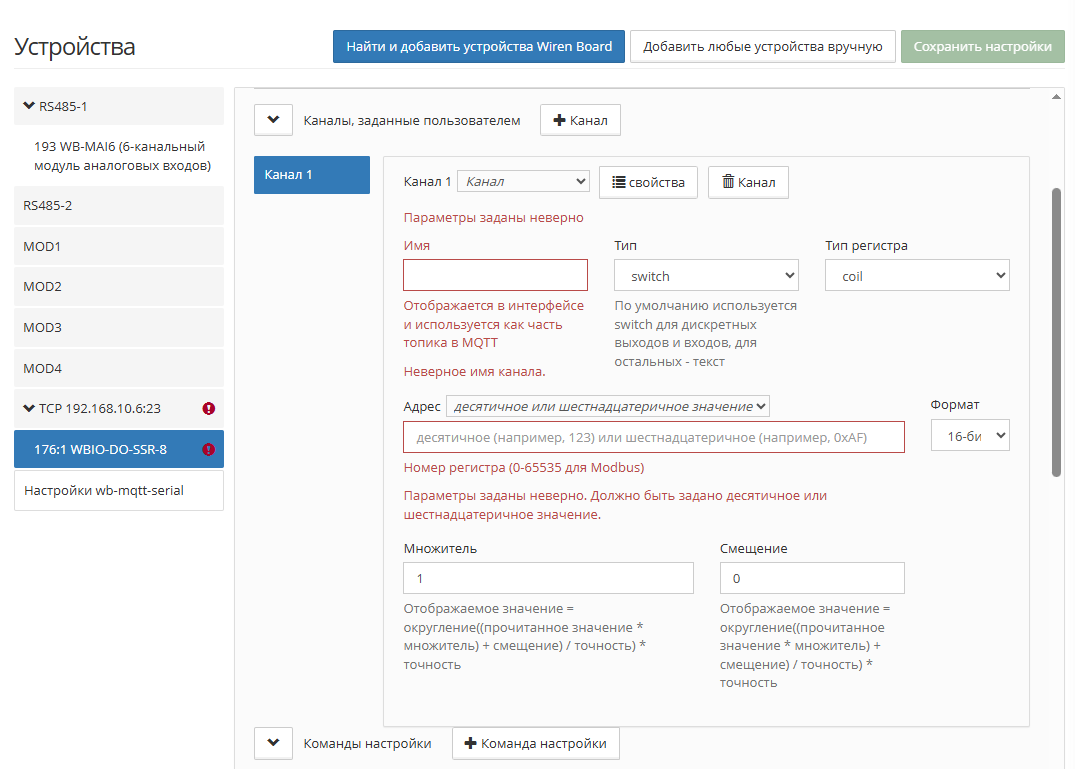The width and height of the screenshot is (1075, 769).
Task: Click Сохранить настройки button
Action: [x=982, y=47]
